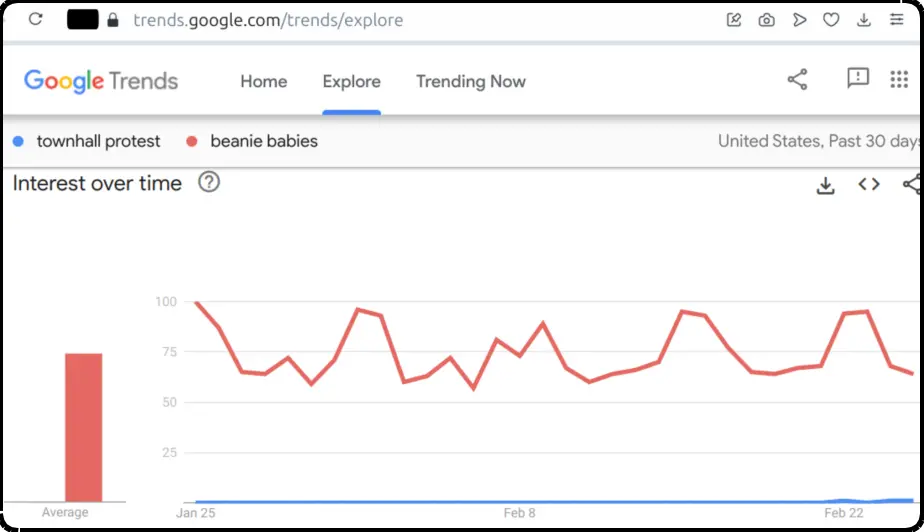The width and height of the screenshot is (924, 532).
Task: Click the heart bookmark icon
Action: pyautogui.click(x=831, y=20)
